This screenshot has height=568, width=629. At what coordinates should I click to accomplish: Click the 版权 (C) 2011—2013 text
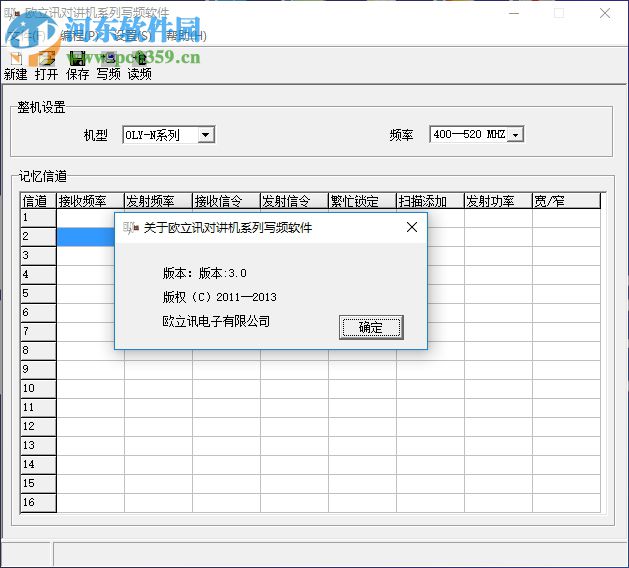219,297
